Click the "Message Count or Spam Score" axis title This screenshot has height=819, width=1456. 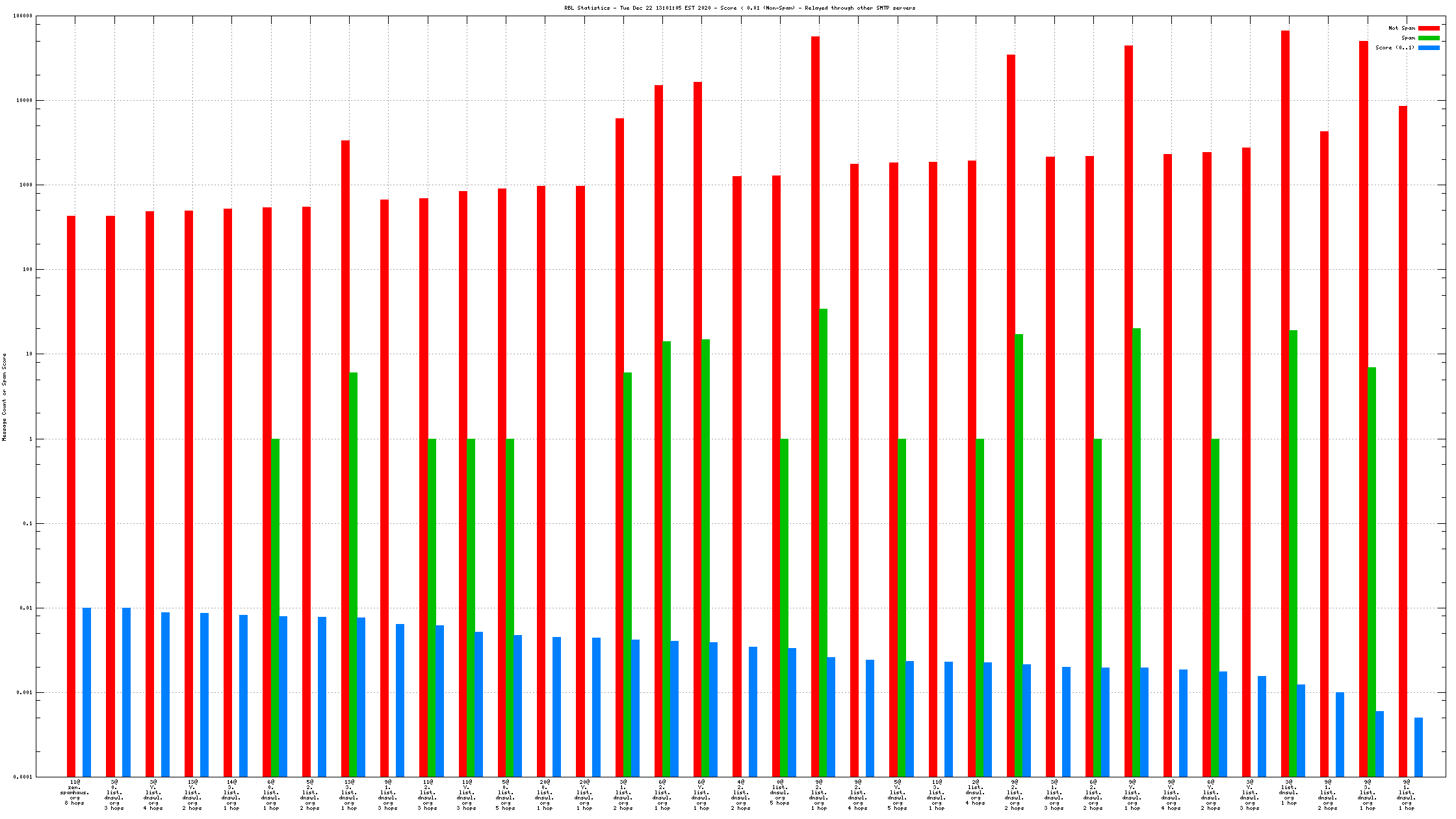pos(5,397)
